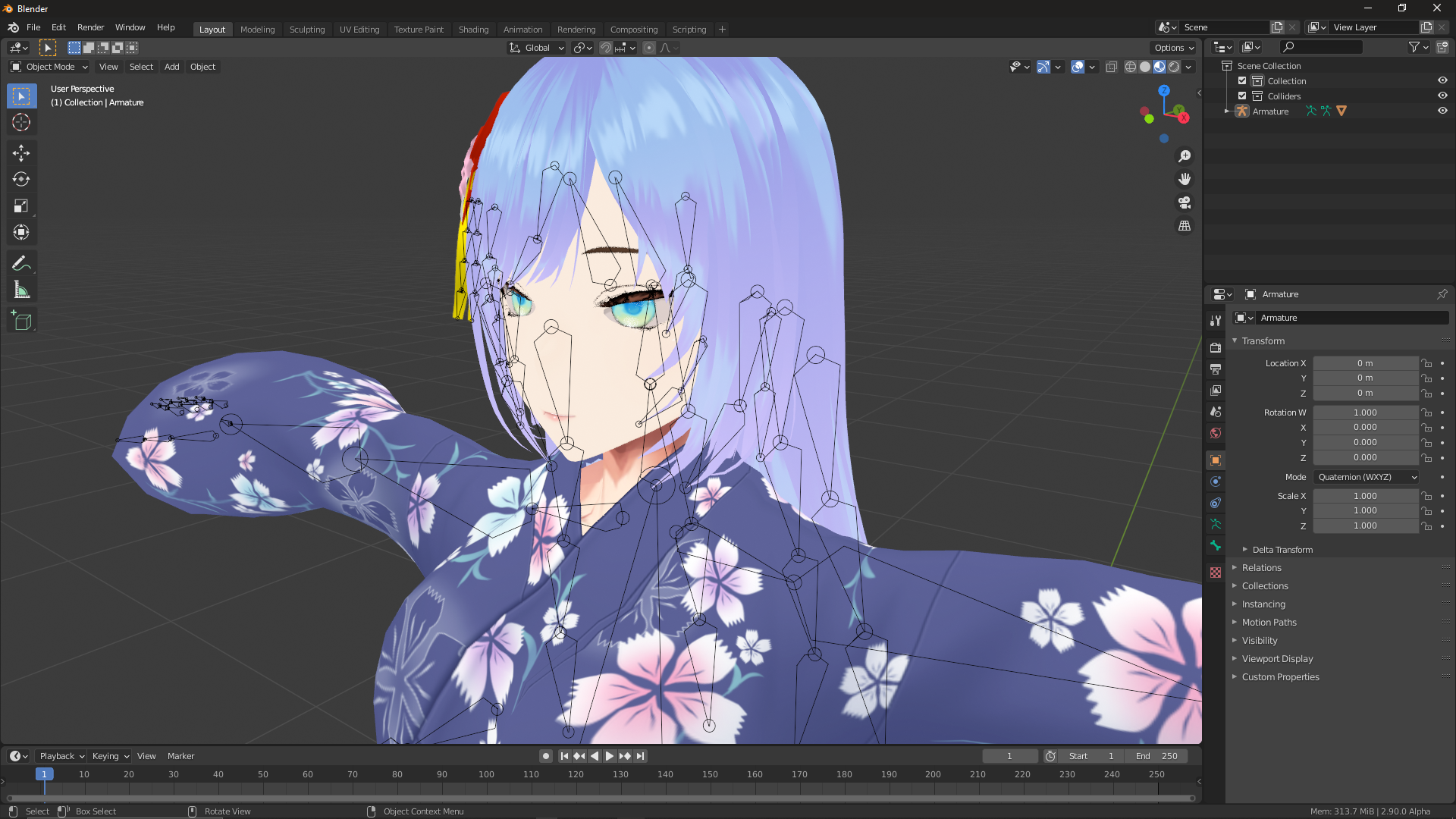
Task: Select the Transform tool
Action: (21, 233)
